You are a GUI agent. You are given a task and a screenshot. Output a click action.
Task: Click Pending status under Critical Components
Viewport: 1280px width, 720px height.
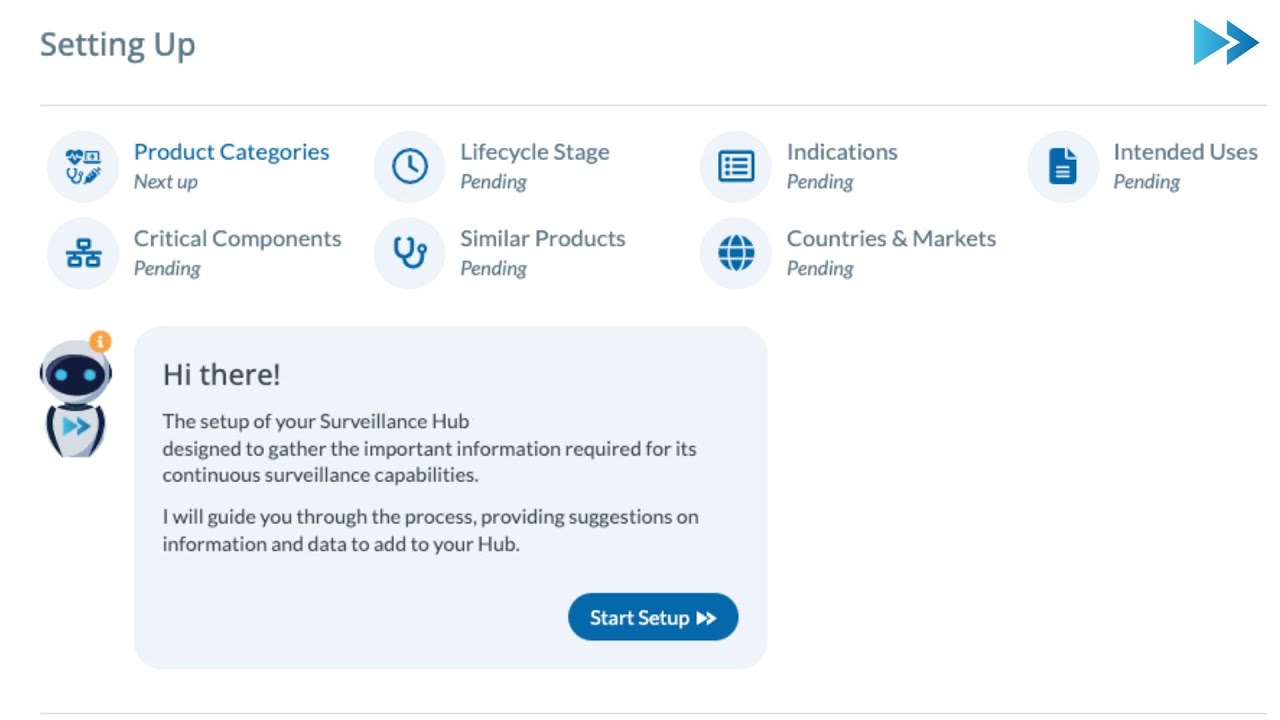[x=167, y=269]
